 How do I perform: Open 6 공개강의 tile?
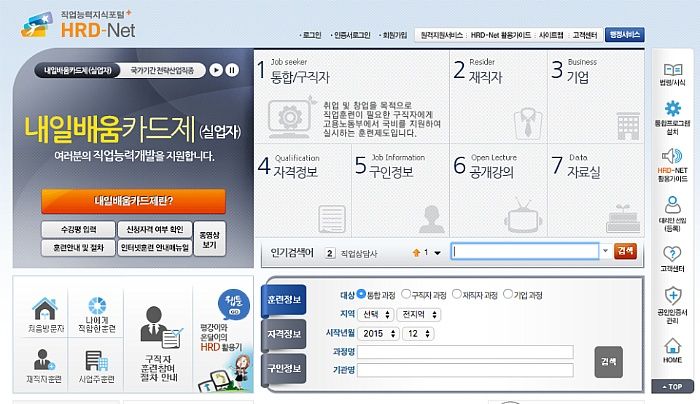[499, 191]
